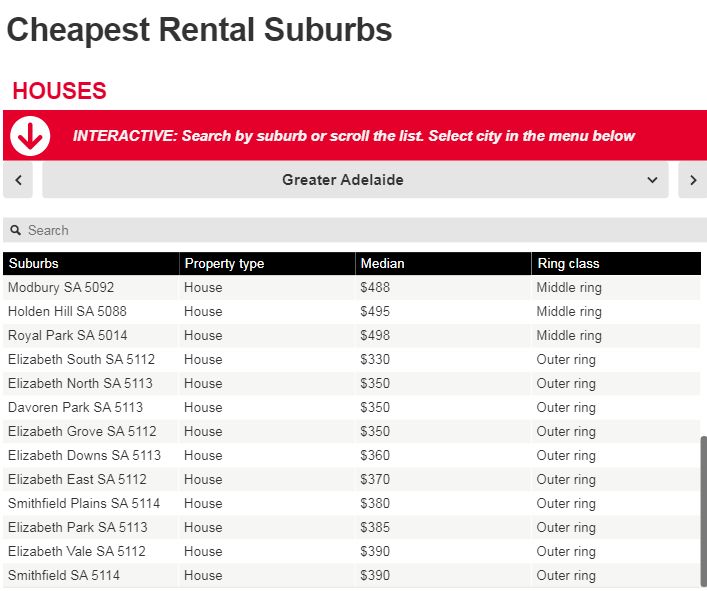The width and height of the screenshot is (707, 591).
Task: Click the Royal Park SA 5014 entry
Action: pyautogui.click(x=67, y=336)
